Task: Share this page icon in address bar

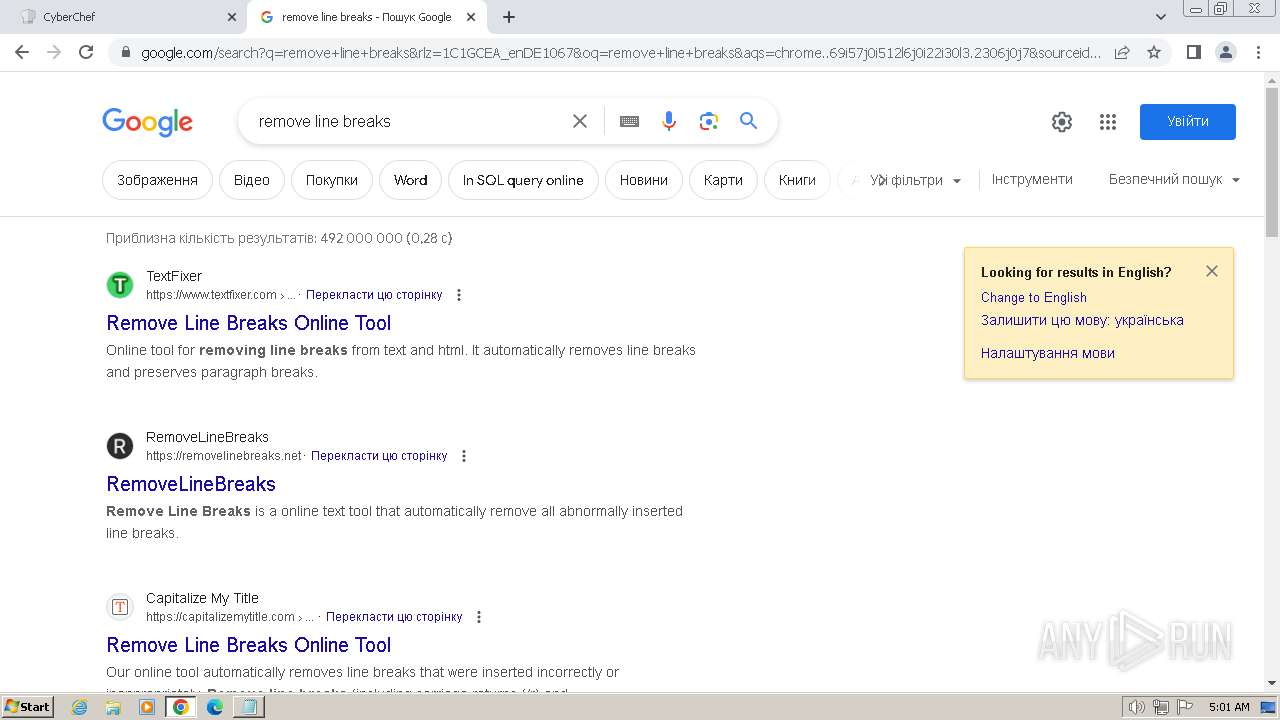Action: [1122, 52]
